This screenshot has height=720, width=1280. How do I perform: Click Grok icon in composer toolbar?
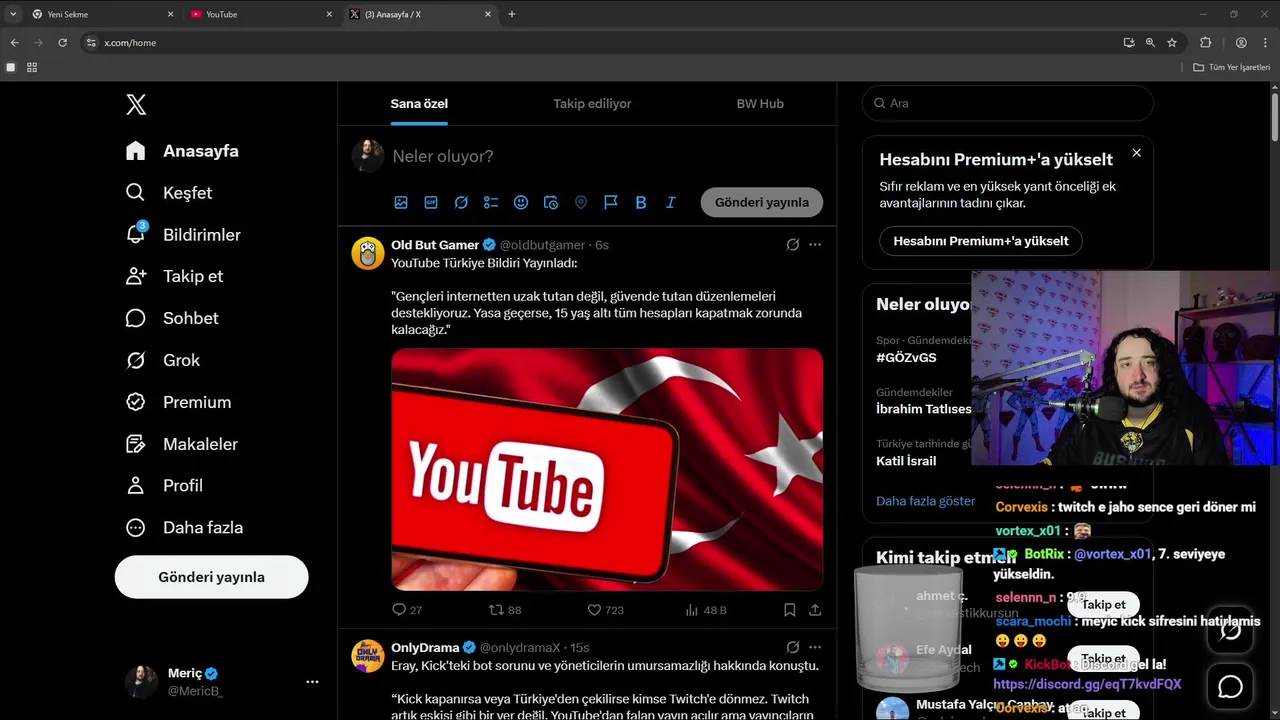click(461, 202)
